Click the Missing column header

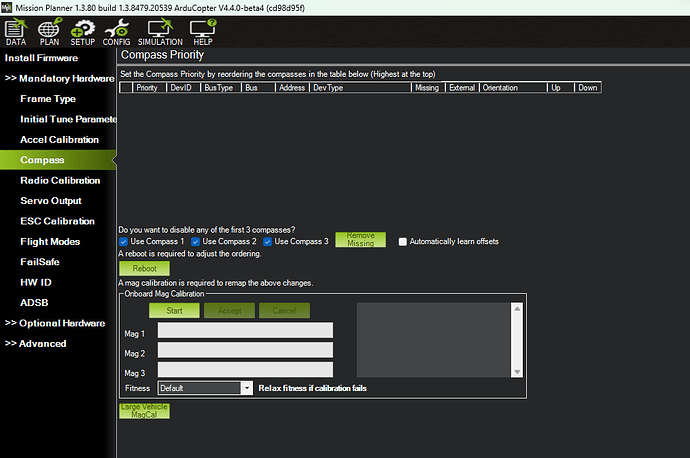pos(428,88)
